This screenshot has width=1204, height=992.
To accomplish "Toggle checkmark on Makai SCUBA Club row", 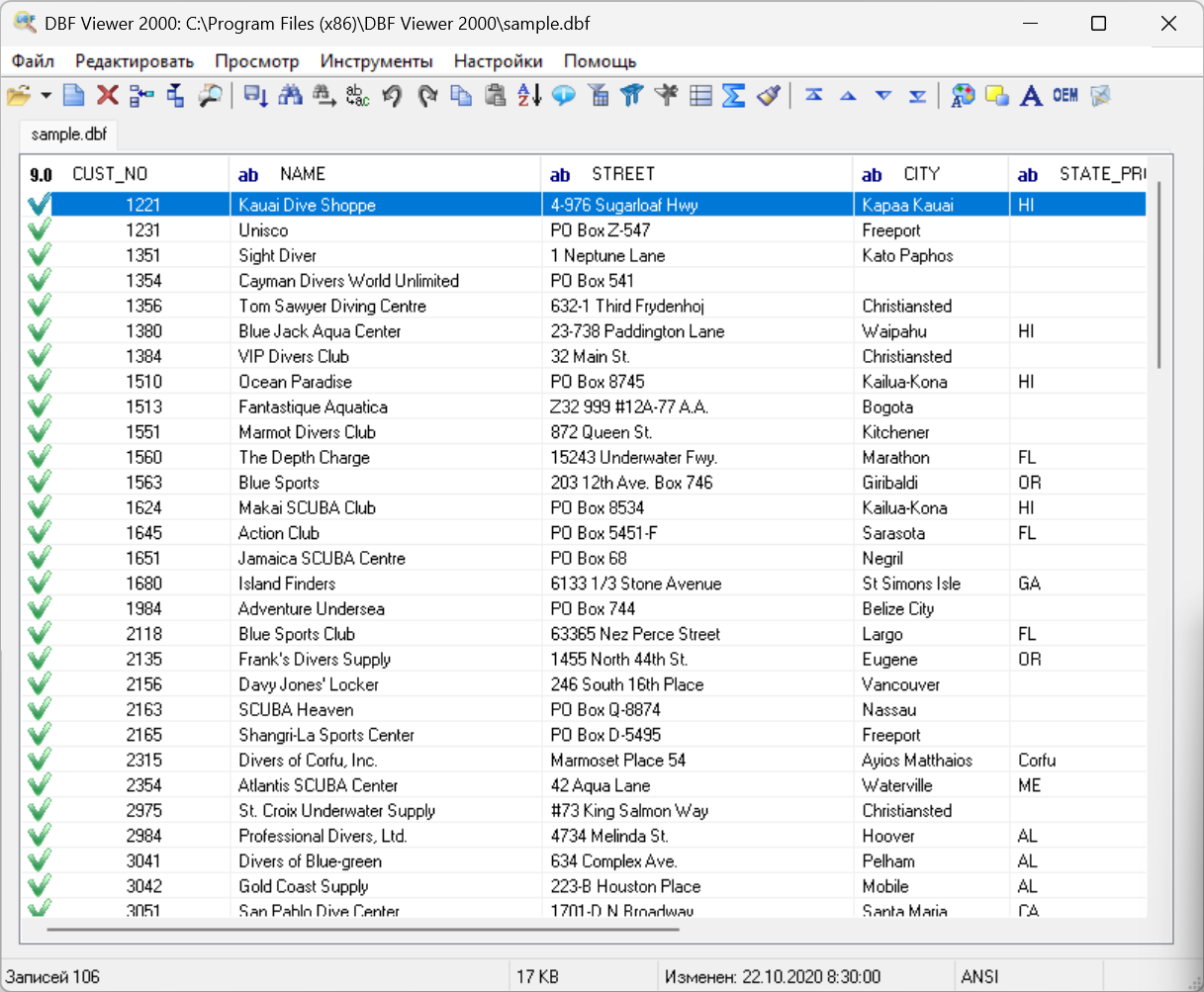I will click(40, 508).
